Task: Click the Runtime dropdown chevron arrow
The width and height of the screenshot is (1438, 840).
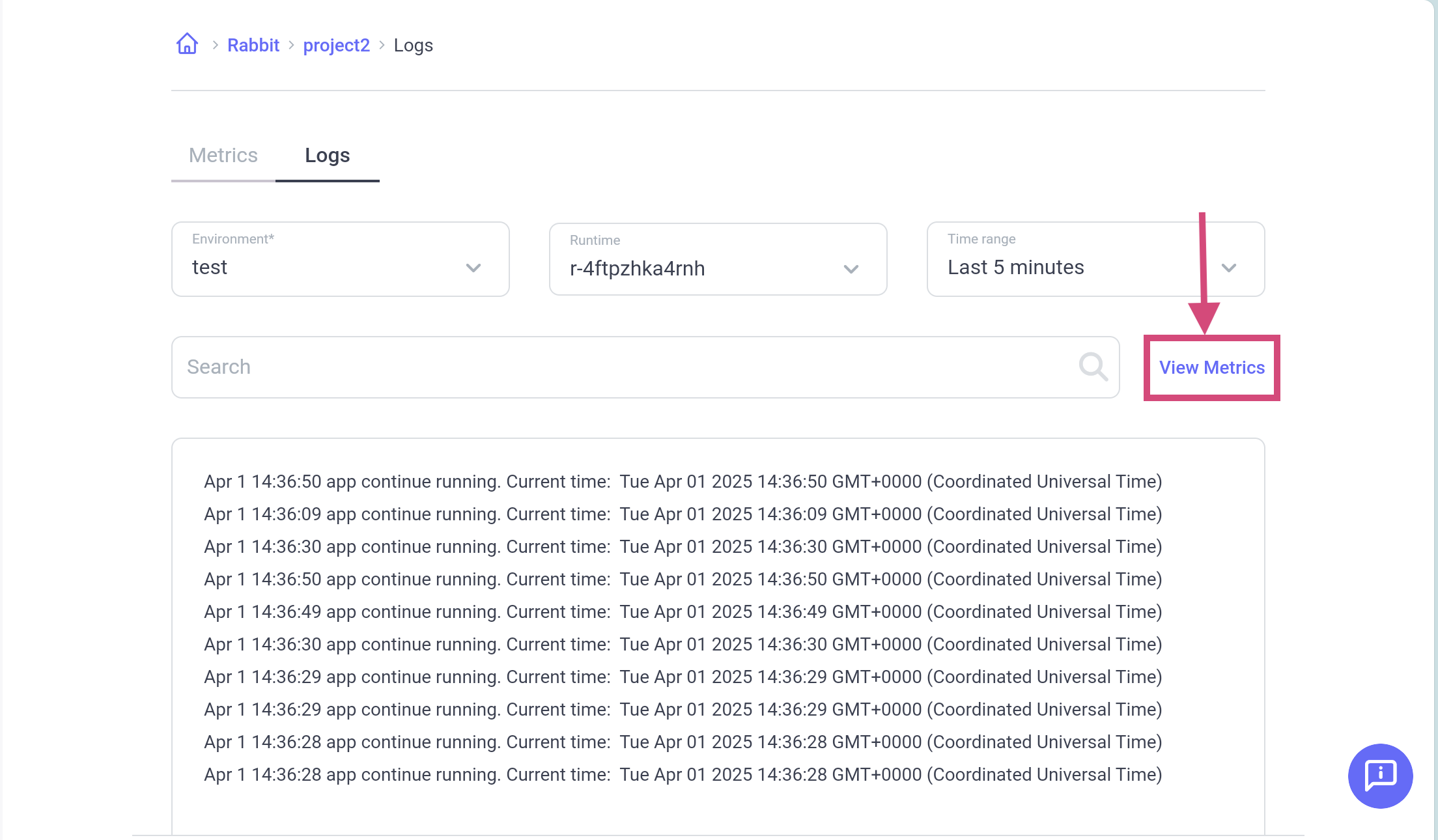Action: coord(851,269)
